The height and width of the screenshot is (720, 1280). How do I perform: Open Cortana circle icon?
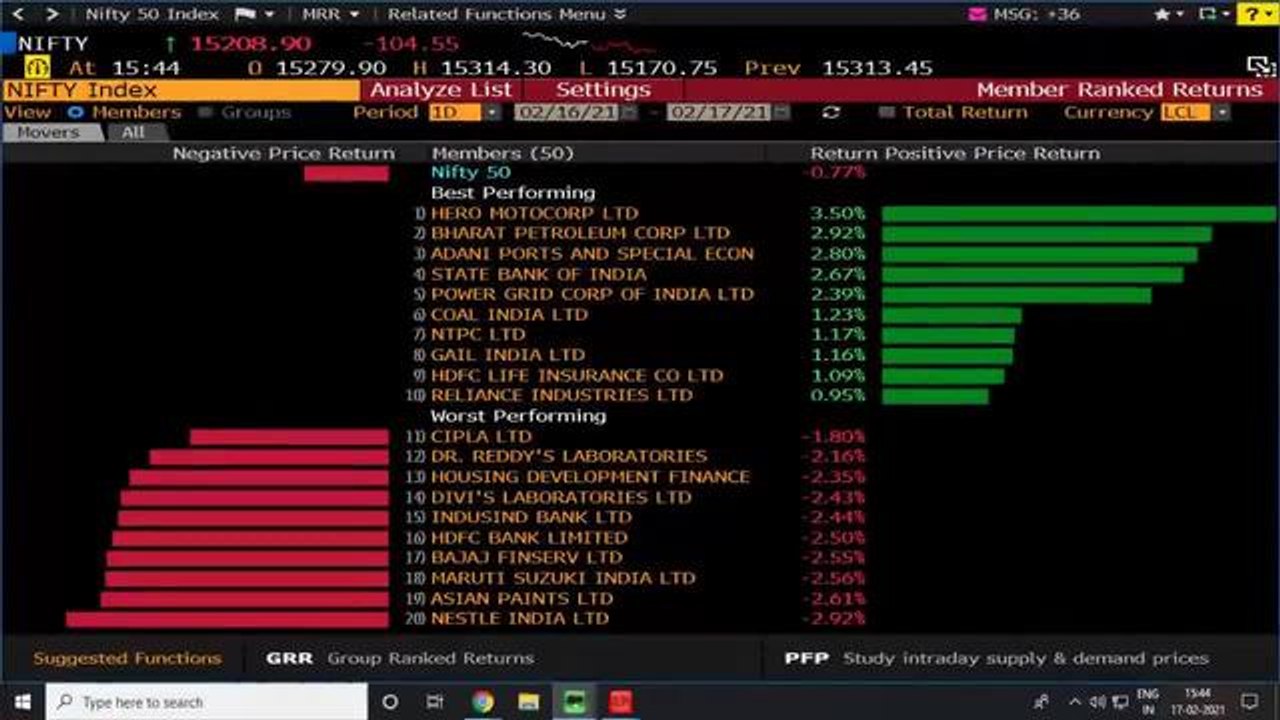point(390,702)
